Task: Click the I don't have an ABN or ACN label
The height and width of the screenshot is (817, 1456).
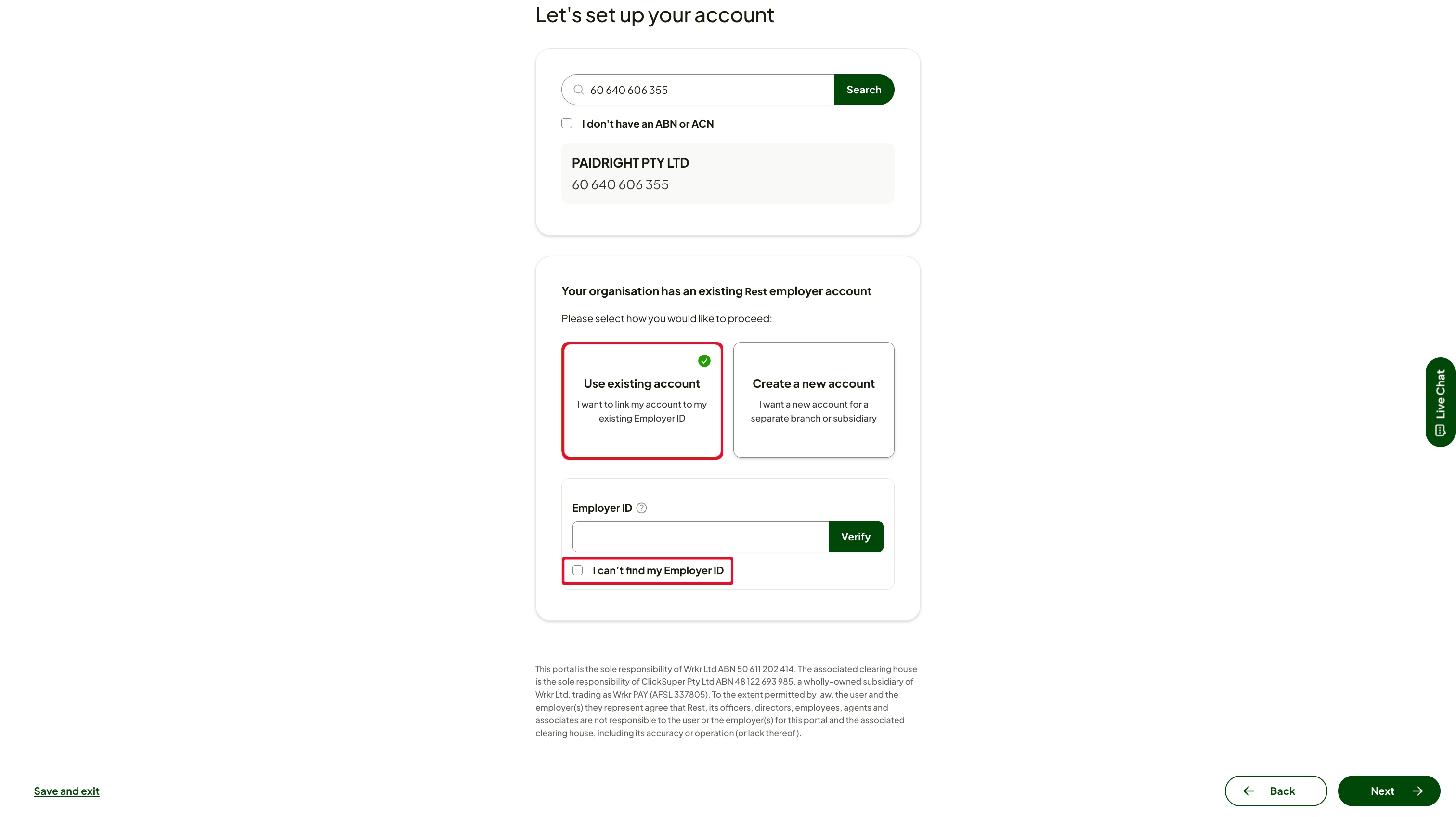Action: point(648,124)
